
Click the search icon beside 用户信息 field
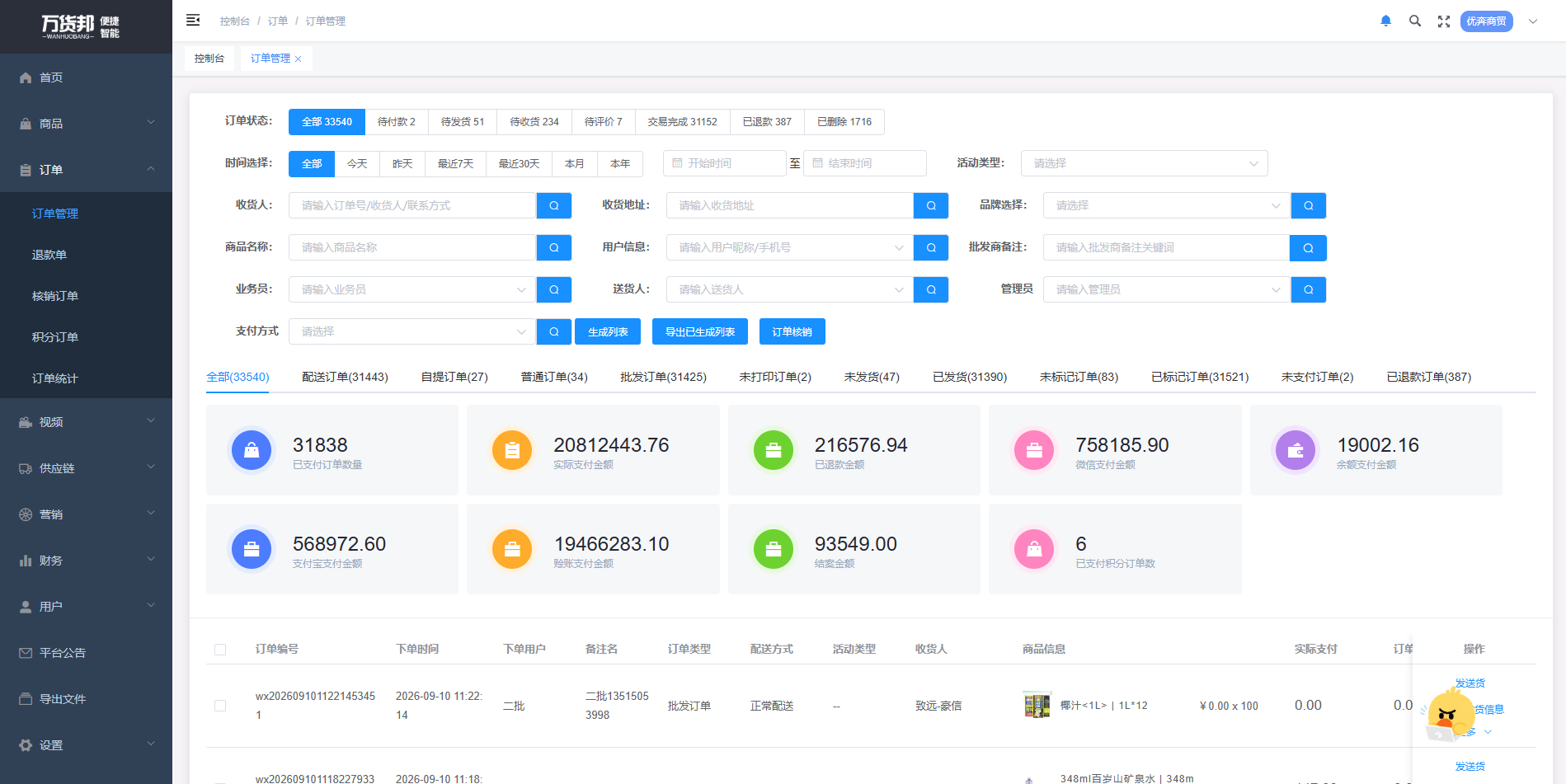[931, 247]
